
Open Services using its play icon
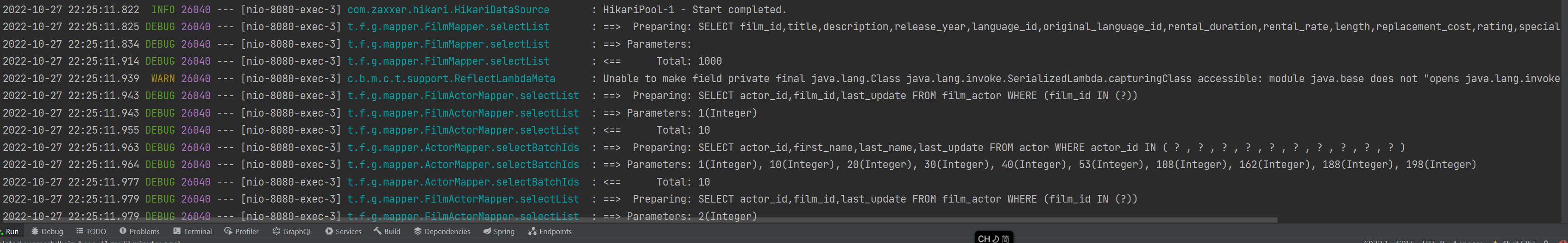coord(329,232)
